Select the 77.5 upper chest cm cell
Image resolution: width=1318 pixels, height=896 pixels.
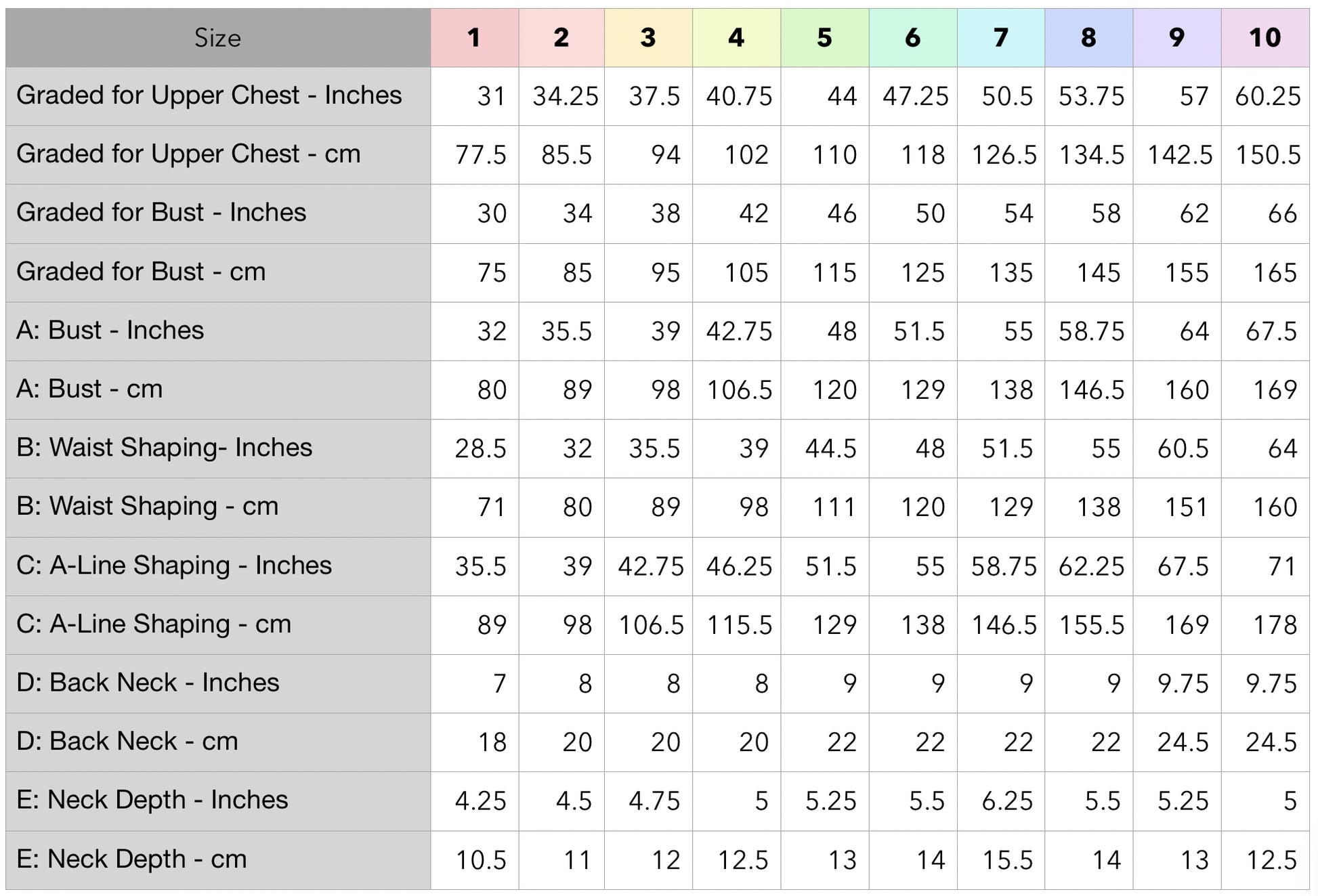pos(480,155)
